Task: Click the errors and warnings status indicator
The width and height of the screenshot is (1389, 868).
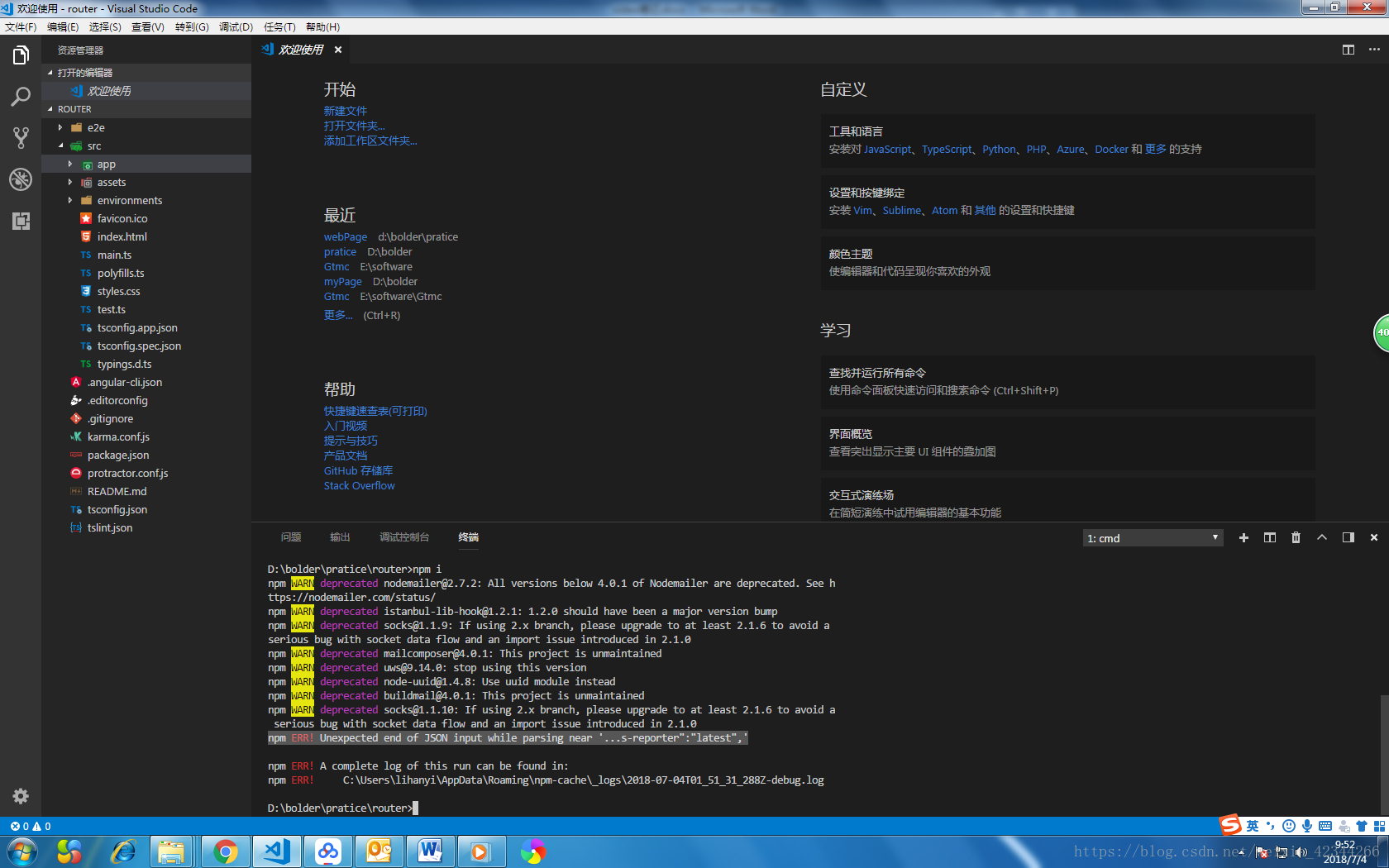Action: click(31, 826)
